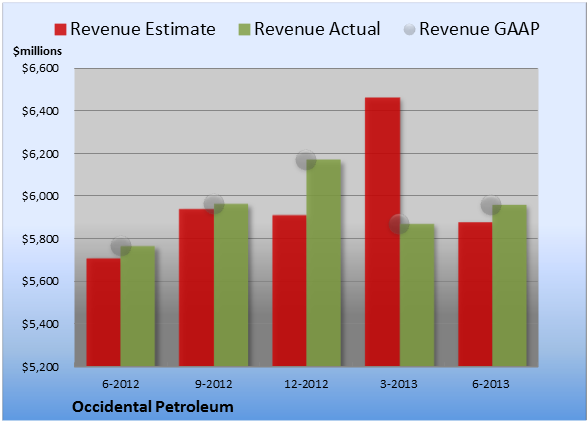Click the GAAP marker for 6-2013
Screen dimensions: 588x422
[x=491, y=205]
